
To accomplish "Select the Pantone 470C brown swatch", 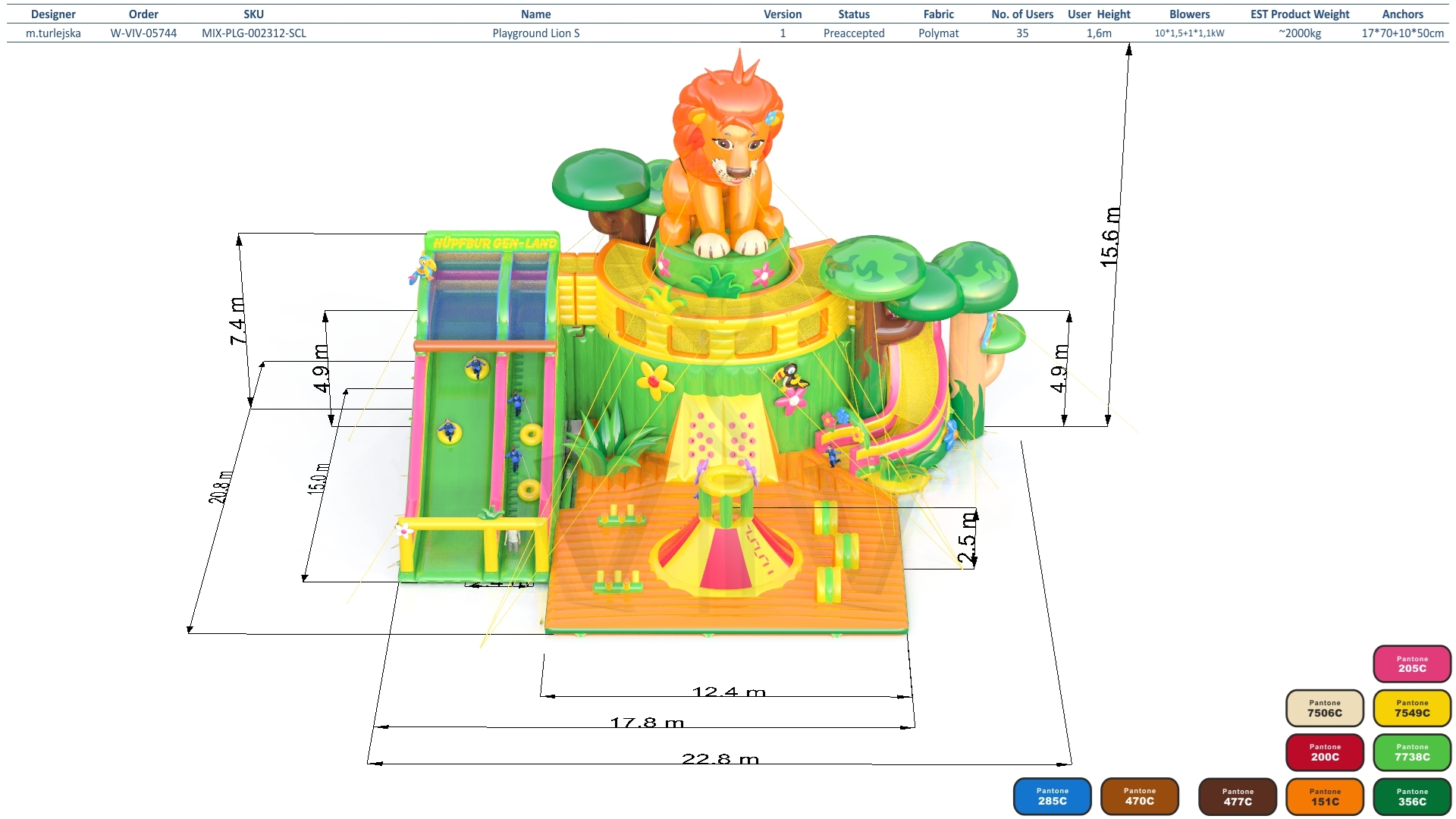I will click(1140, 796).
